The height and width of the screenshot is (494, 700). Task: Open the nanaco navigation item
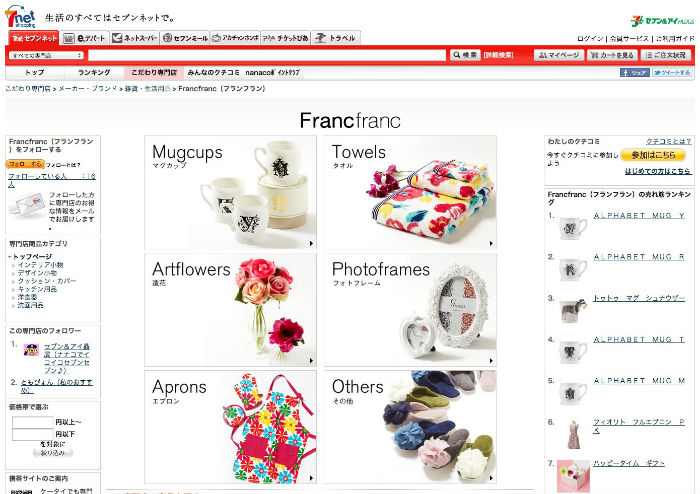coord(273,72)
